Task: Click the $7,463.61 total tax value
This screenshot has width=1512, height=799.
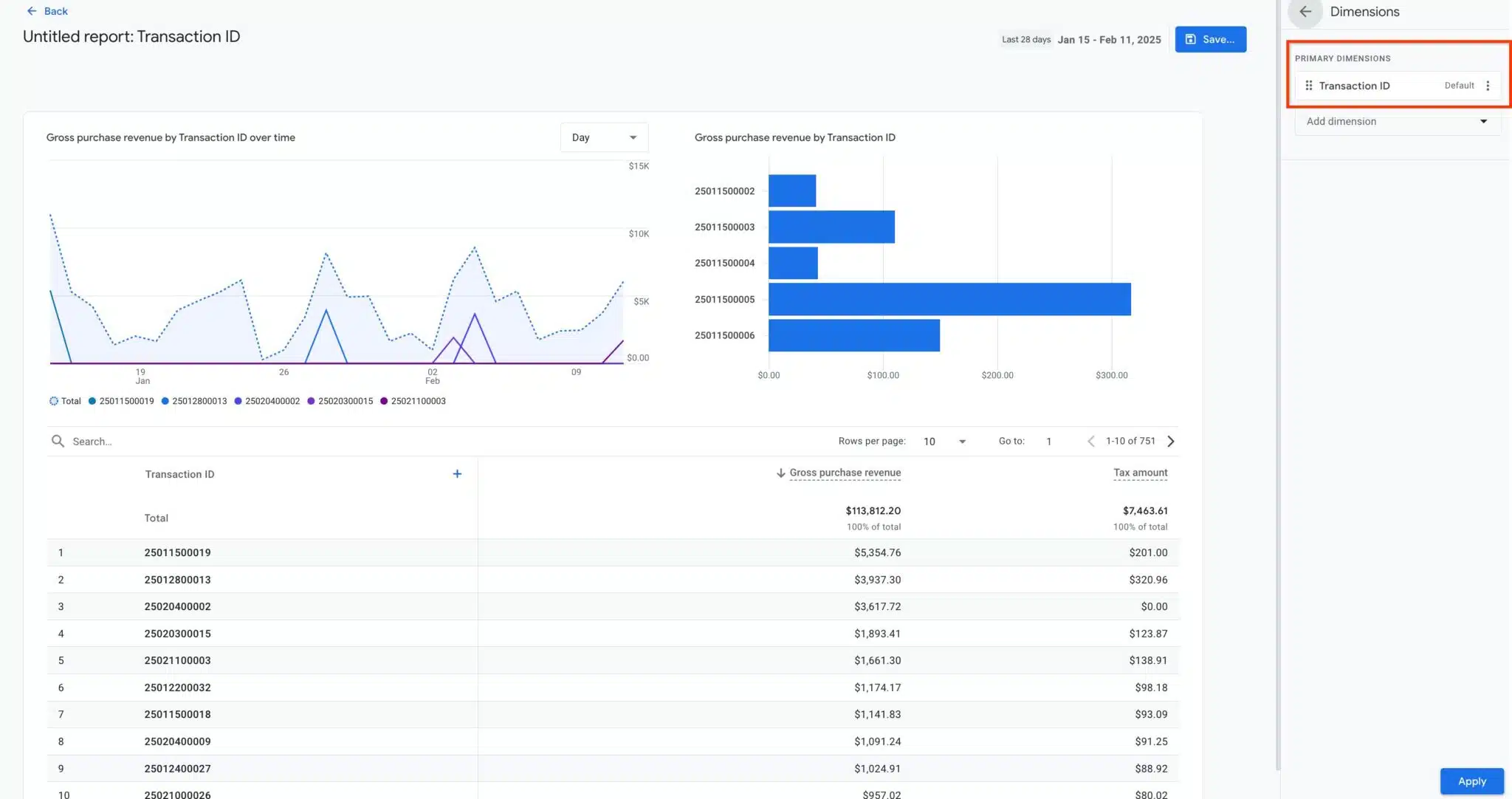Action: click(1145, 511)
